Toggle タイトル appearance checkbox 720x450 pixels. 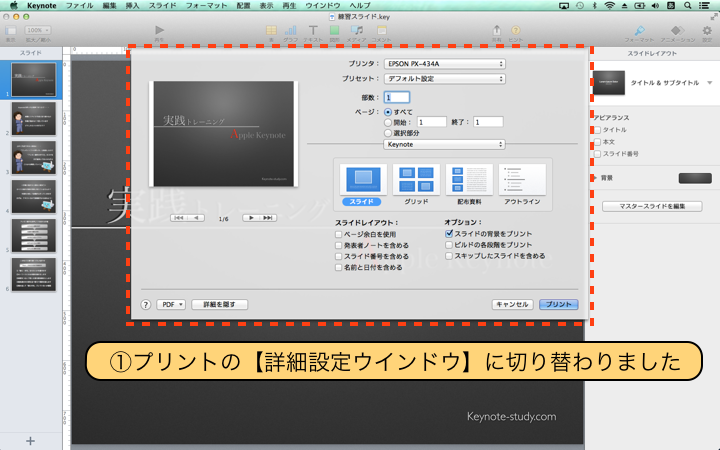597,130
